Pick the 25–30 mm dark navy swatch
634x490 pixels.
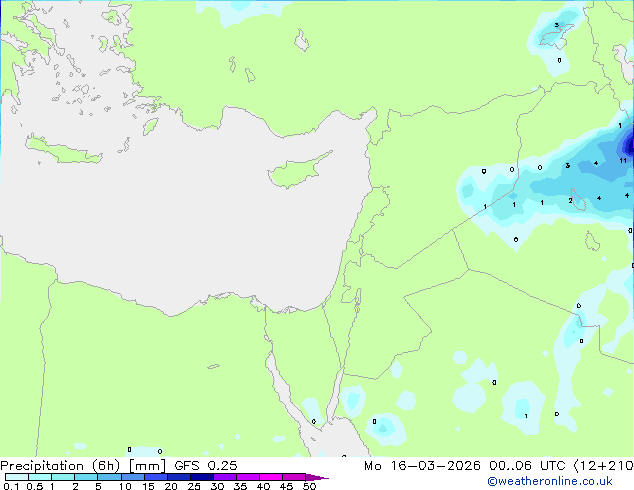coord(202,477)
